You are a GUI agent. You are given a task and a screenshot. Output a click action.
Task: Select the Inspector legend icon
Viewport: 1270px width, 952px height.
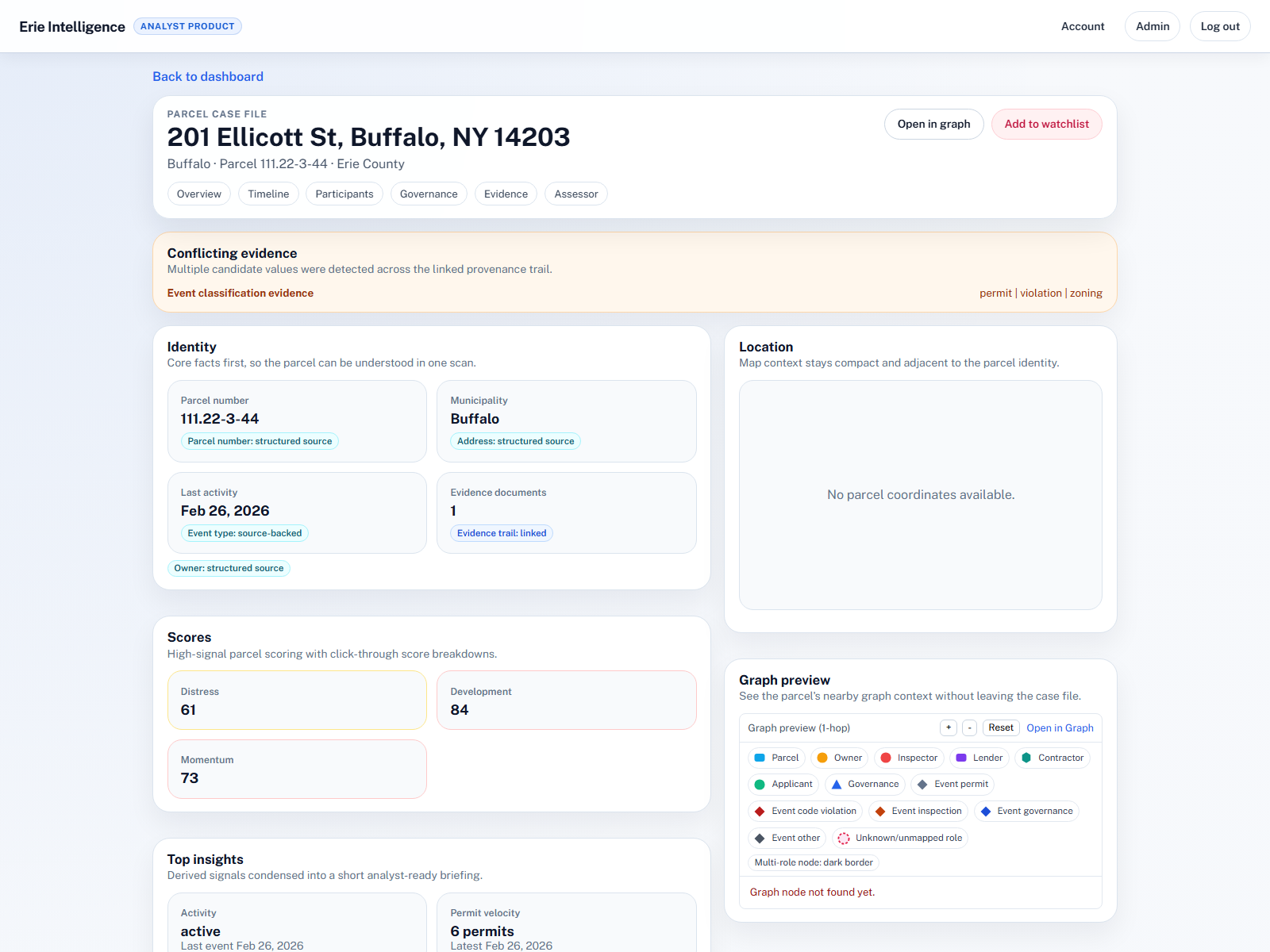pos(887,758)
